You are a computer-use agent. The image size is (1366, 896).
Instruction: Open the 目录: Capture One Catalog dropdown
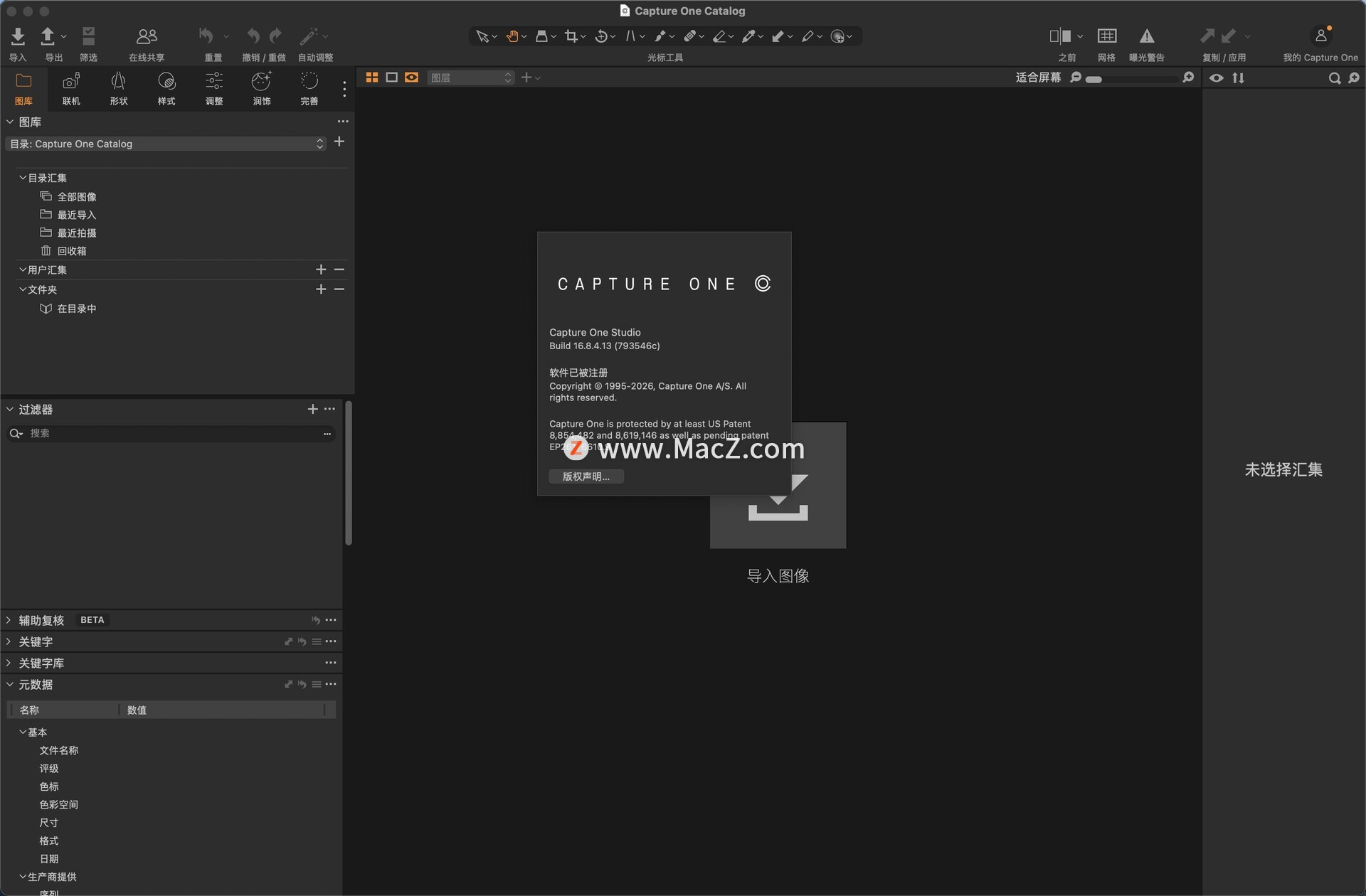166,144
